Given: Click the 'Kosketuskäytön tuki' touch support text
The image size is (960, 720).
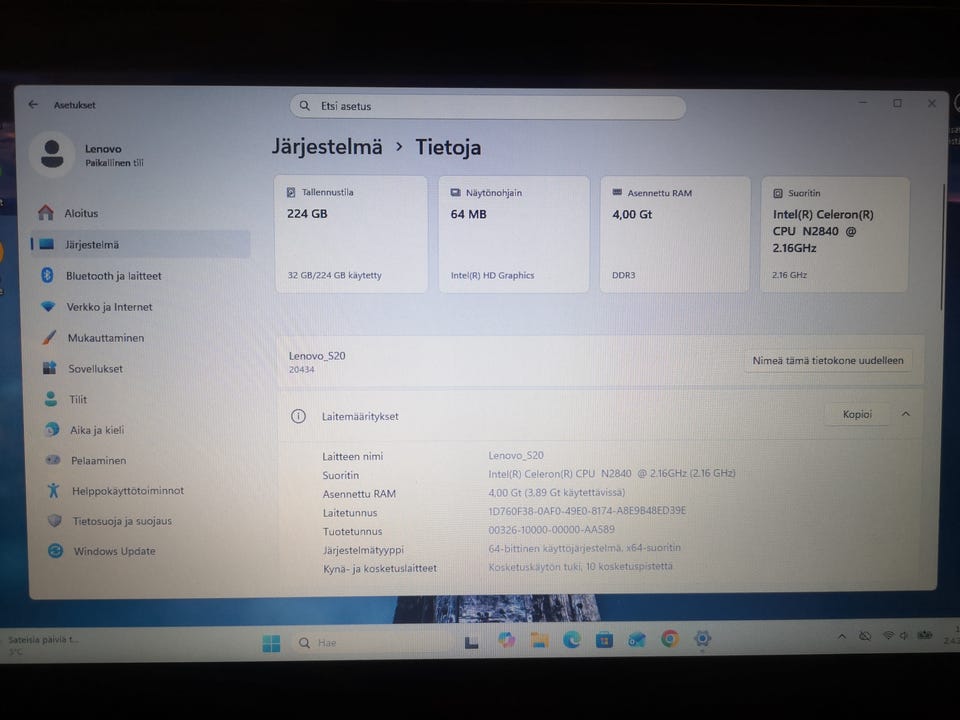Looking at the screenshot, I should coord(580,566).
